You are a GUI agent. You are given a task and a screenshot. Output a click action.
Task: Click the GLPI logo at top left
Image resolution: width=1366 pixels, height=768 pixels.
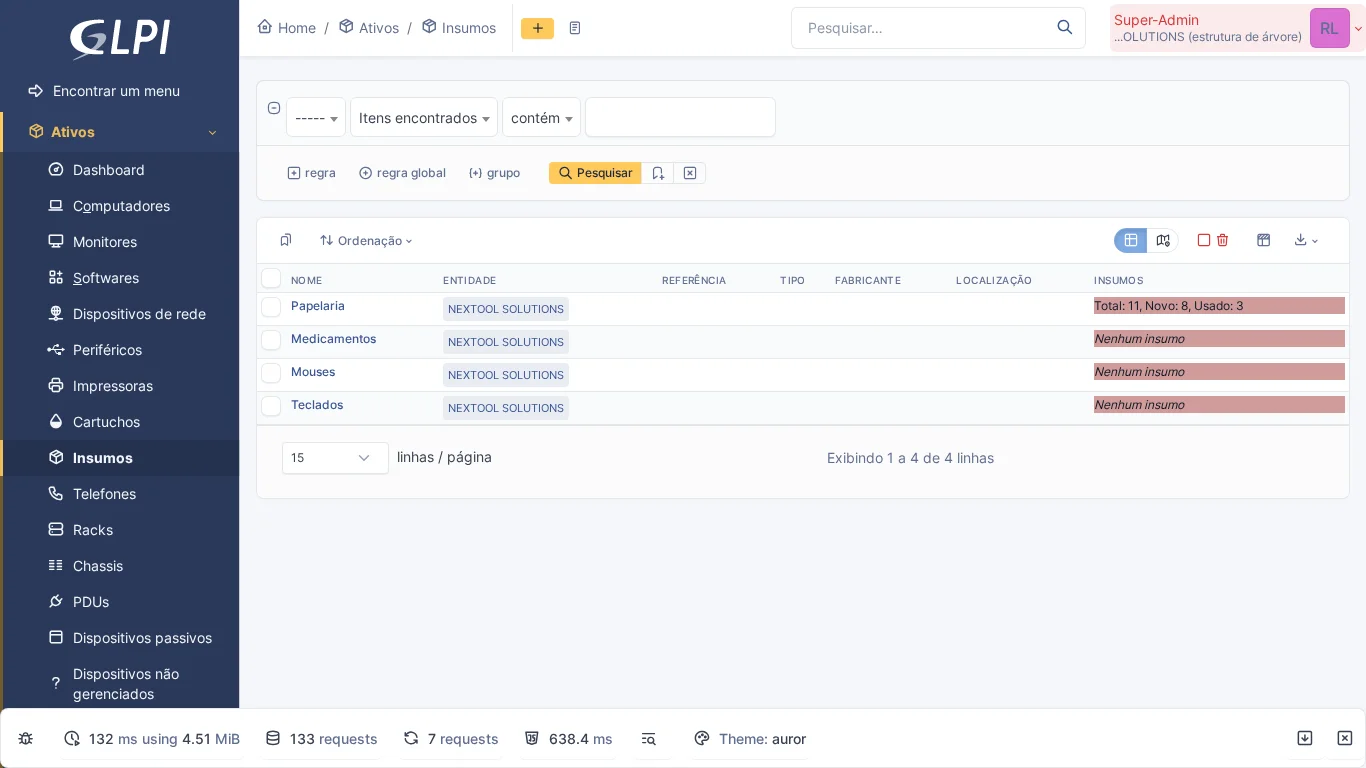click(x=119, y=40)
